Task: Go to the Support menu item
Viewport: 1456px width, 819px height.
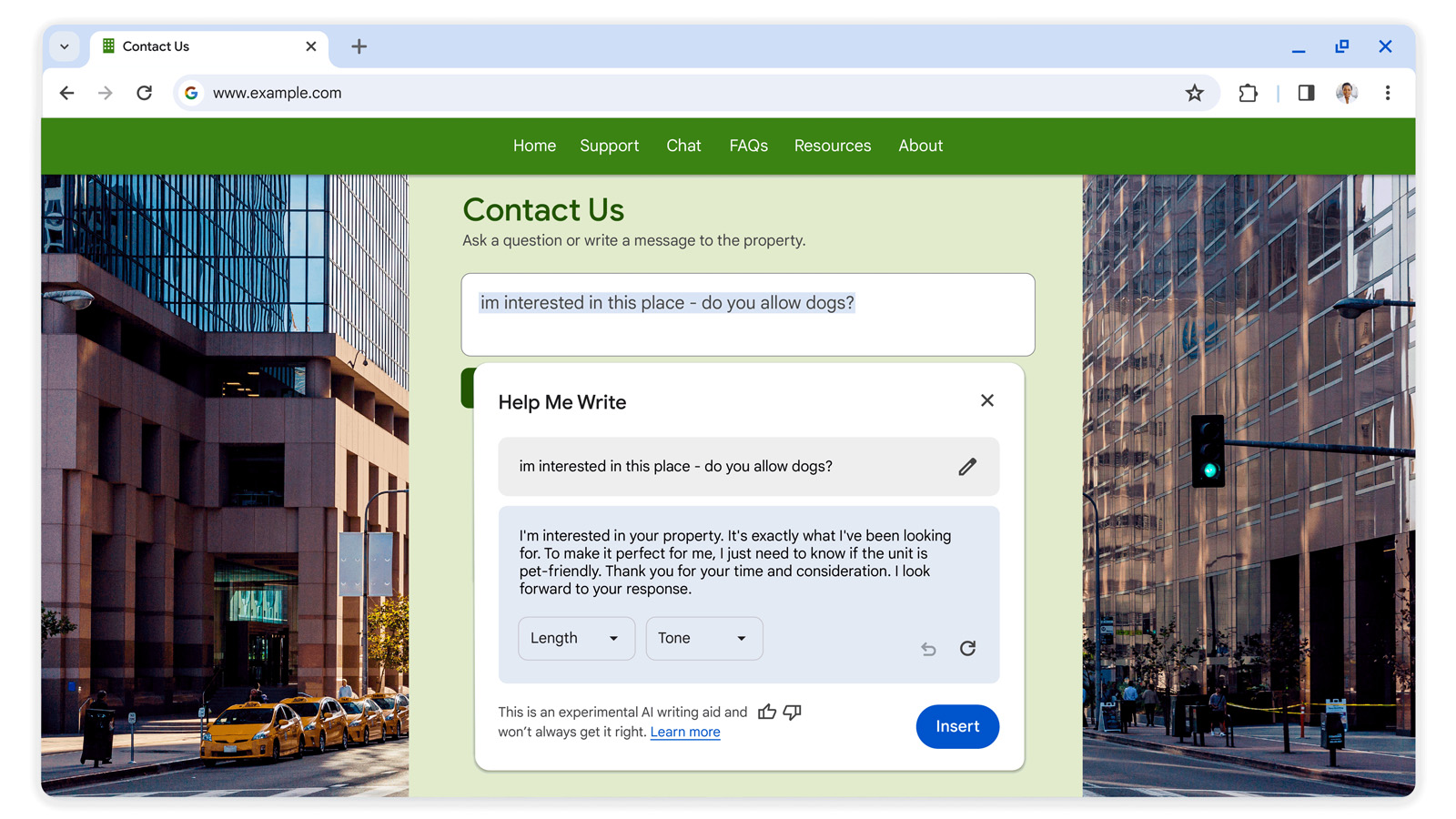Action: [x=609, y=146]
